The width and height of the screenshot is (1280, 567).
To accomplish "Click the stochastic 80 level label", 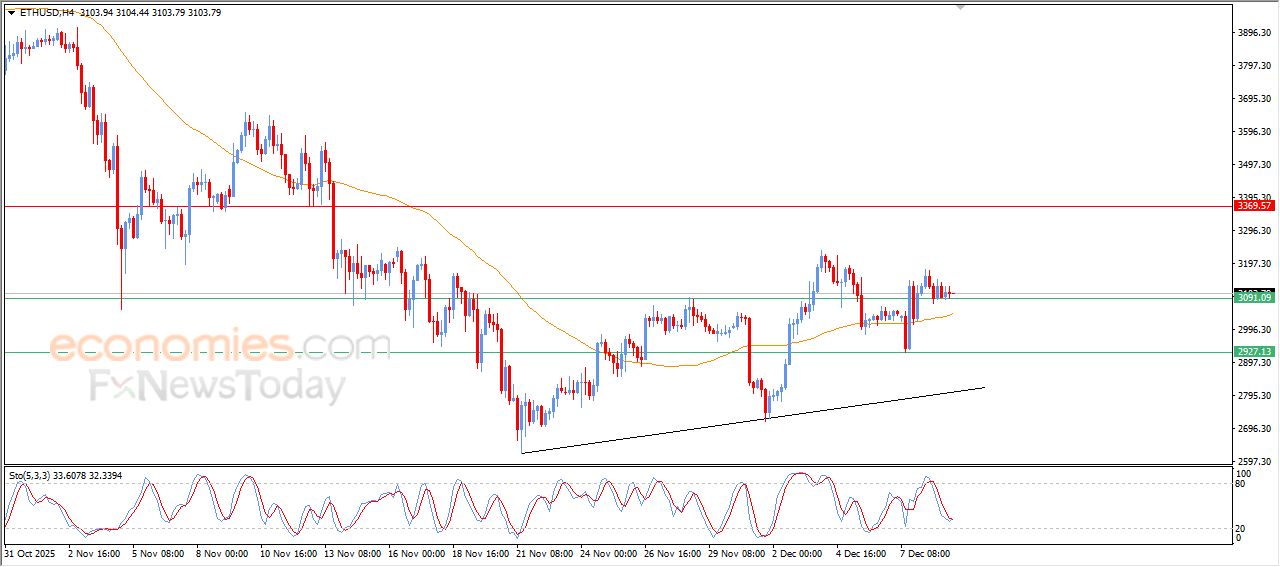I will (x=1242, y=484).
